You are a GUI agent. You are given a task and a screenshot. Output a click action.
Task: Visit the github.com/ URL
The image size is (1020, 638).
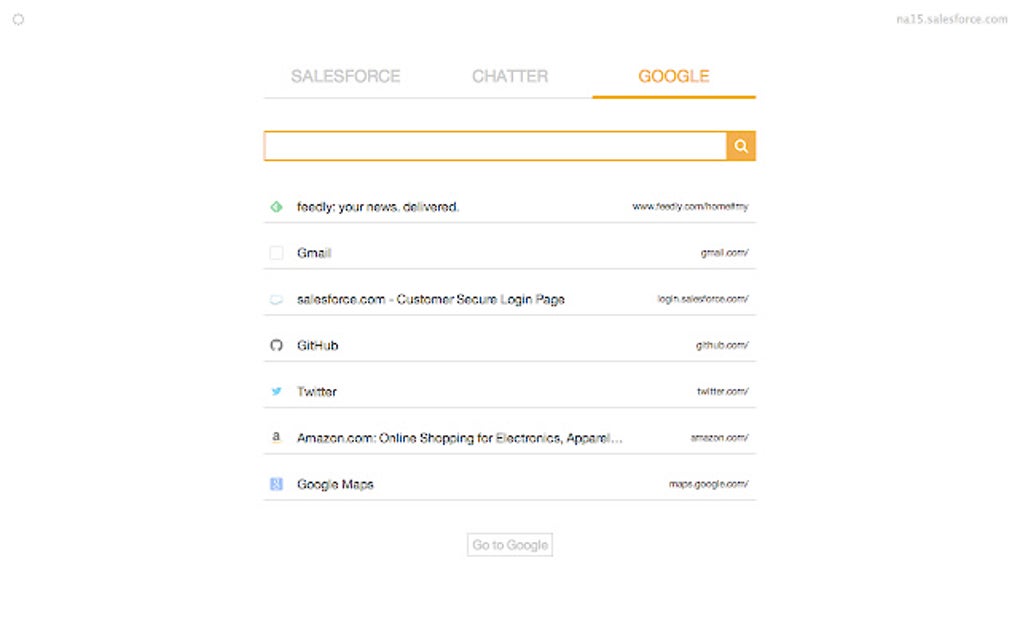click(x=722, y=345)
